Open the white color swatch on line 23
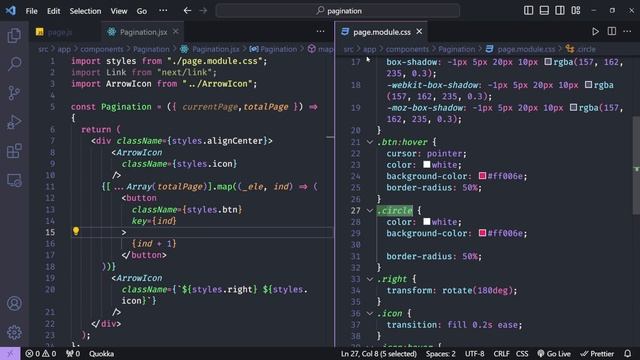 427,164
